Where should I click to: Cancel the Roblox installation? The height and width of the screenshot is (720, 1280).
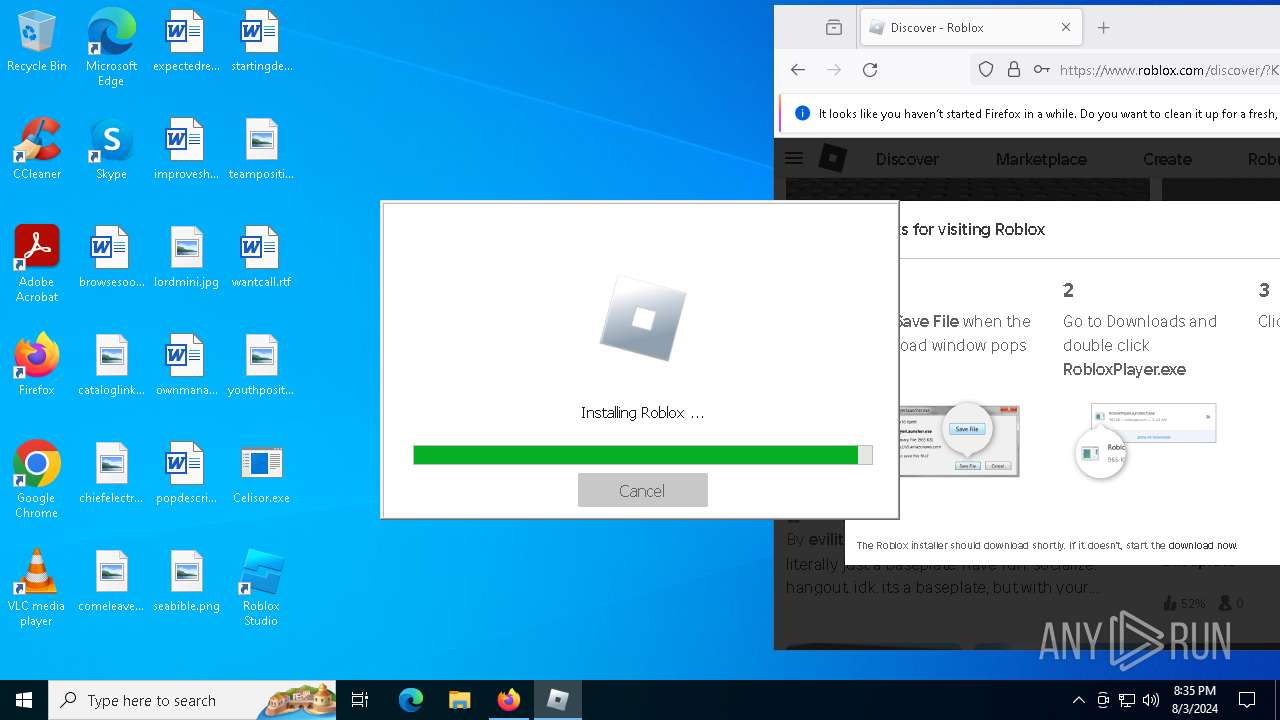[x=642, y=490]
